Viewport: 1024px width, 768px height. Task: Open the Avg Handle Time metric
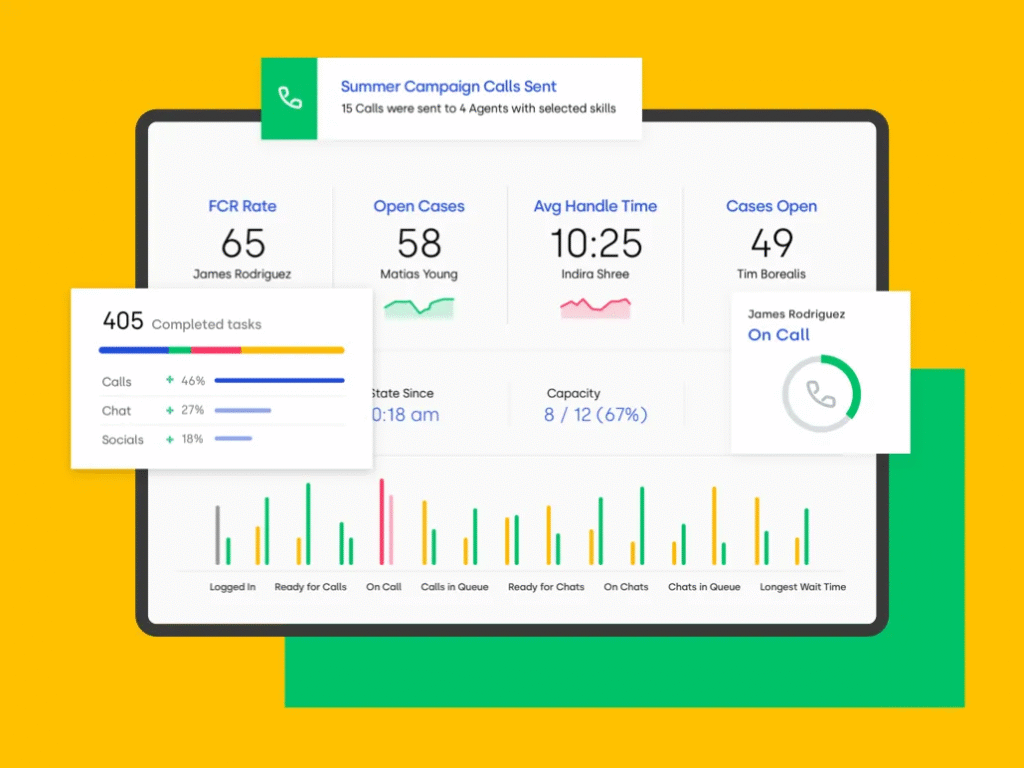coord(595,206)
